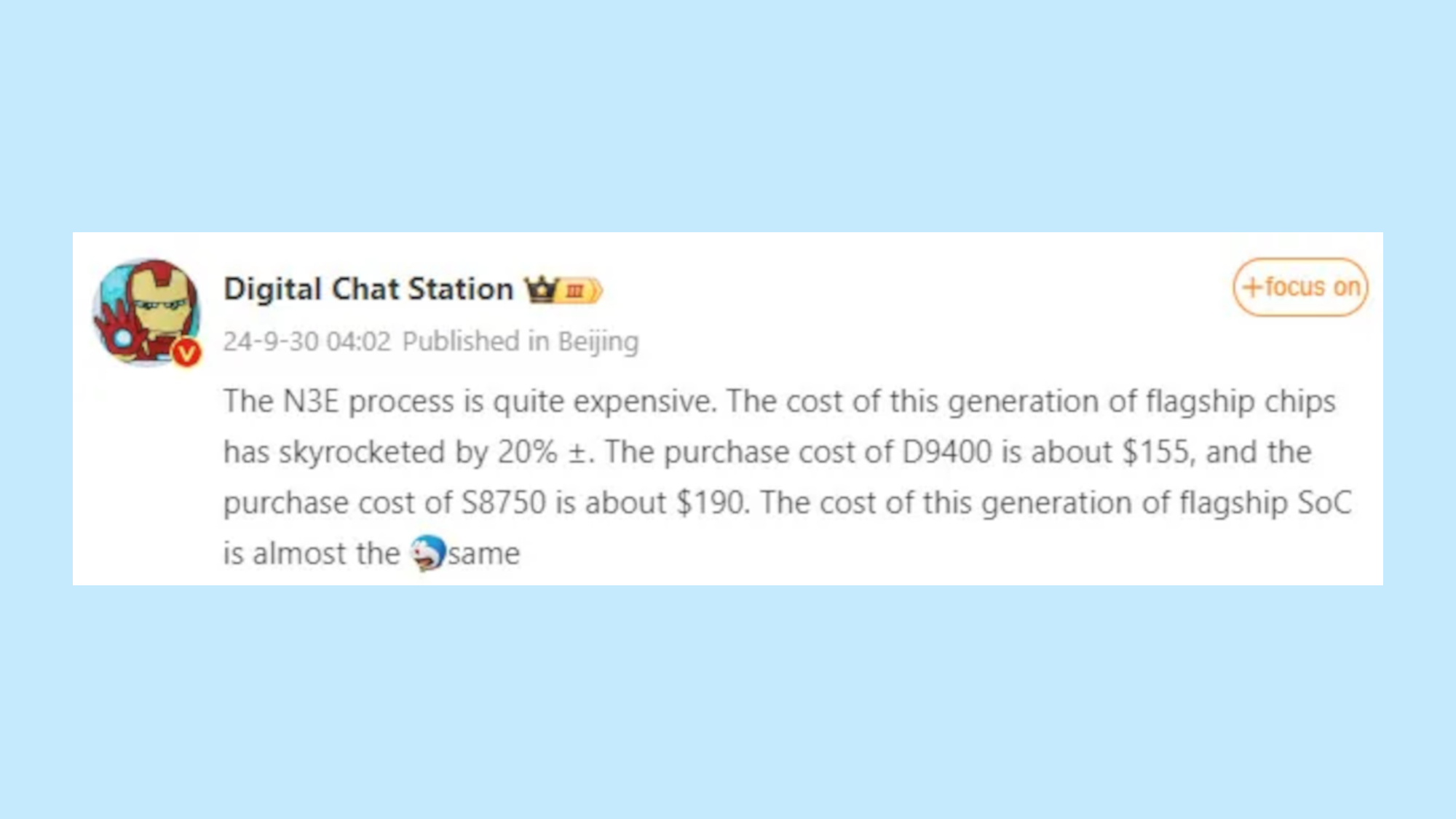Click the 20% ± figure in the post
The image size is (1456, 819).
[x=542, y=452]
